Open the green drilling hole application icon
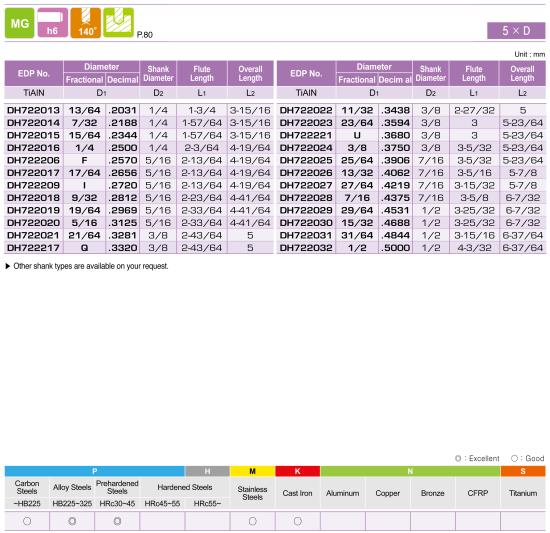The height and width of the screenshot is (533, 550). coord(119,23)
